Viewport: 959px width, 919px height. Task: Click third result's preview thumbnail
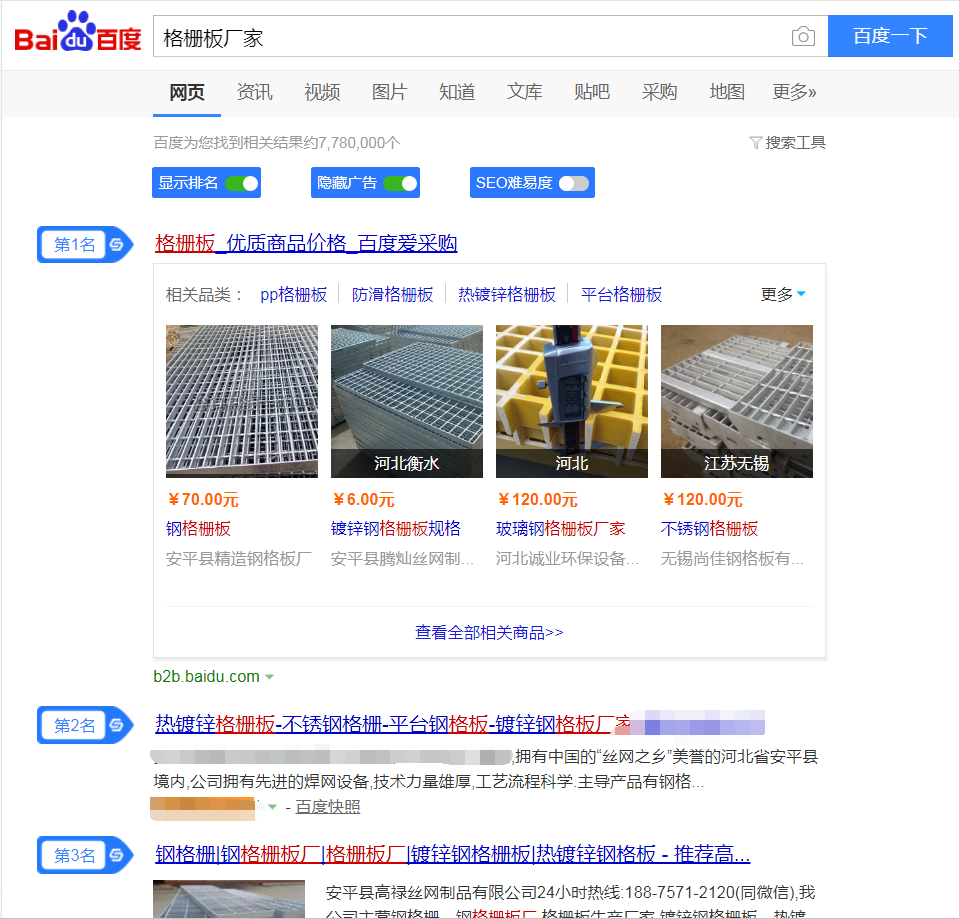(229, 899)
